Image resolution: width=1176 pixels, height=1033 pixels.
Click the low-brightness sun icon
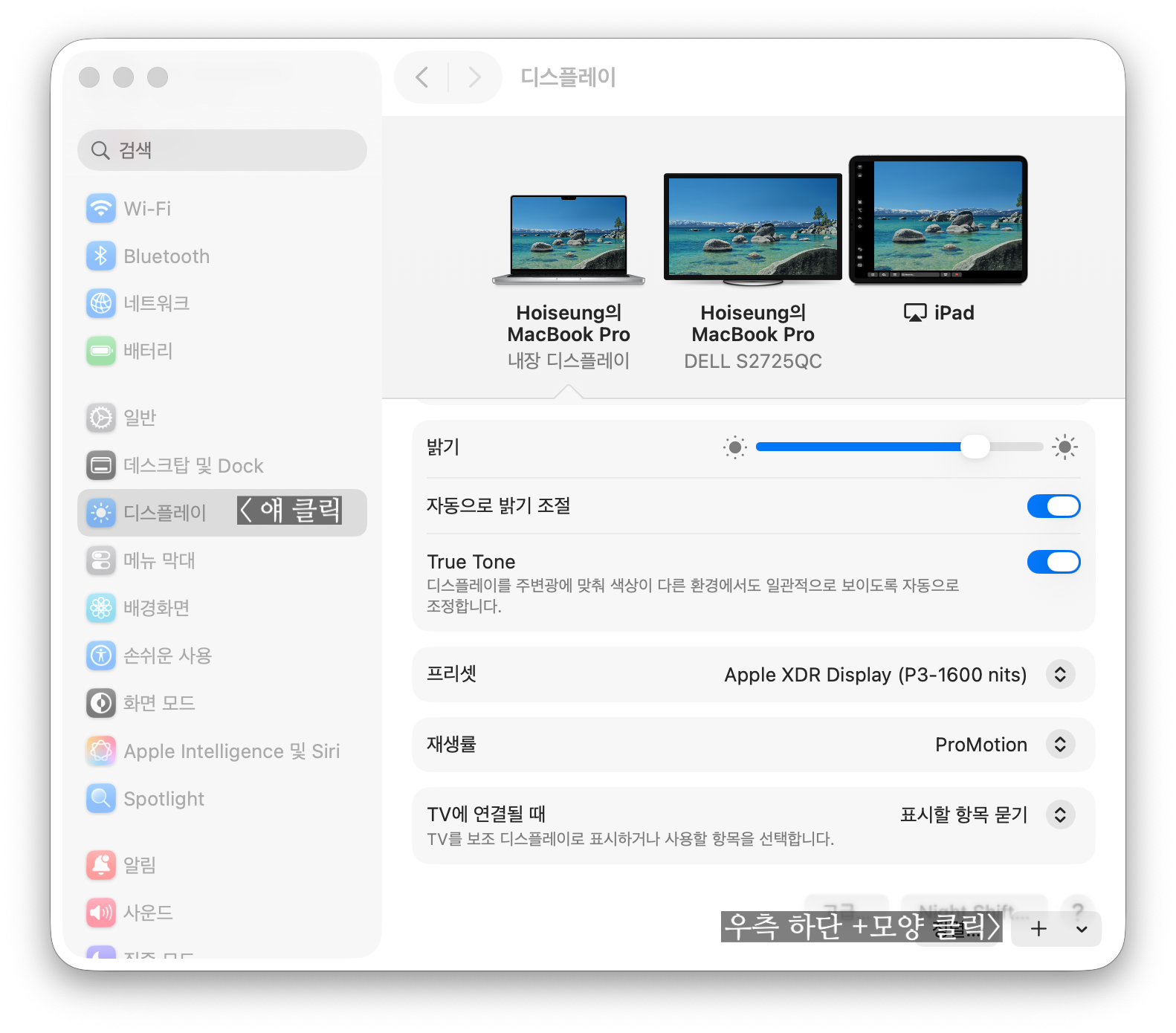pyautogui.click(x=735, y=447)
